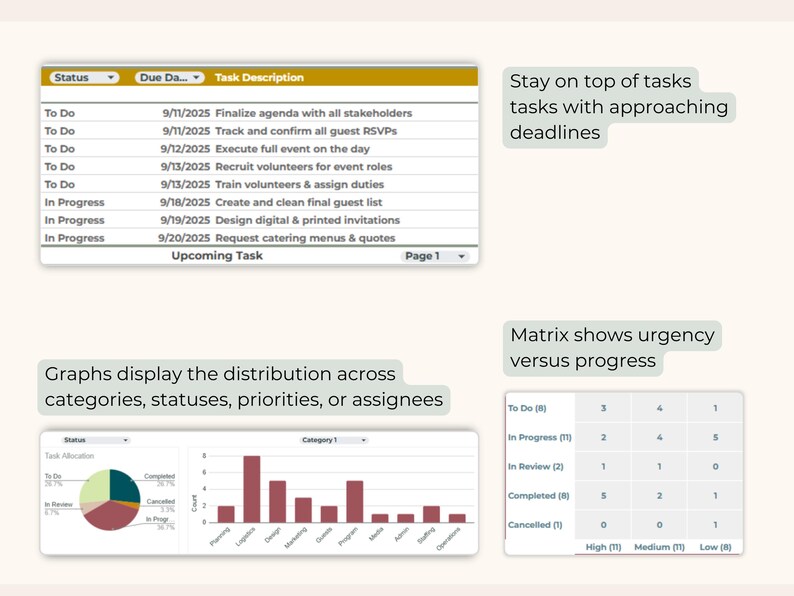Click the To Do High priority cell

click(x=603, y=408)
